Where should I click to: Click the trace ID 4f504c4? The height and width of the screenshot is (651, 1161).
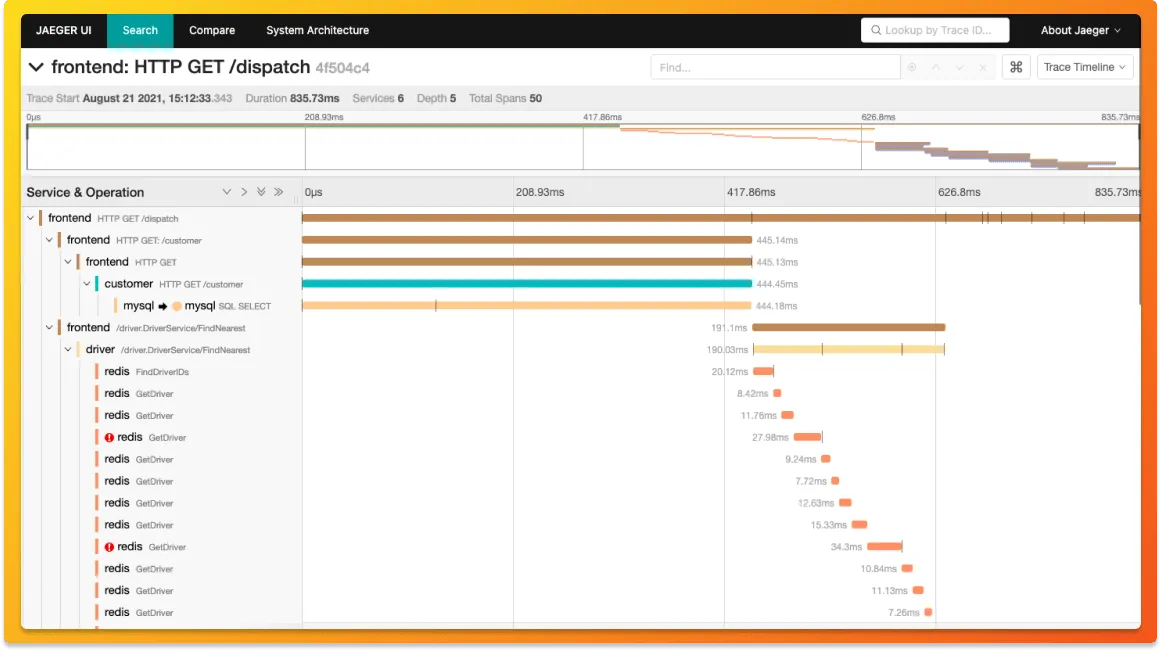(343, 68)
